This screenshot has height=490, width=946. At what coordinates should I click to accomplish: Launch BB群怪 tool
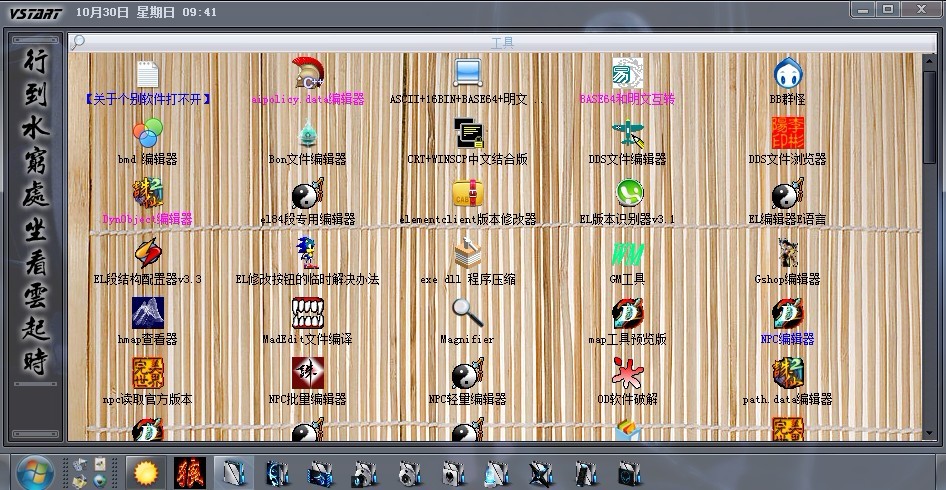[x=788, y=74]
